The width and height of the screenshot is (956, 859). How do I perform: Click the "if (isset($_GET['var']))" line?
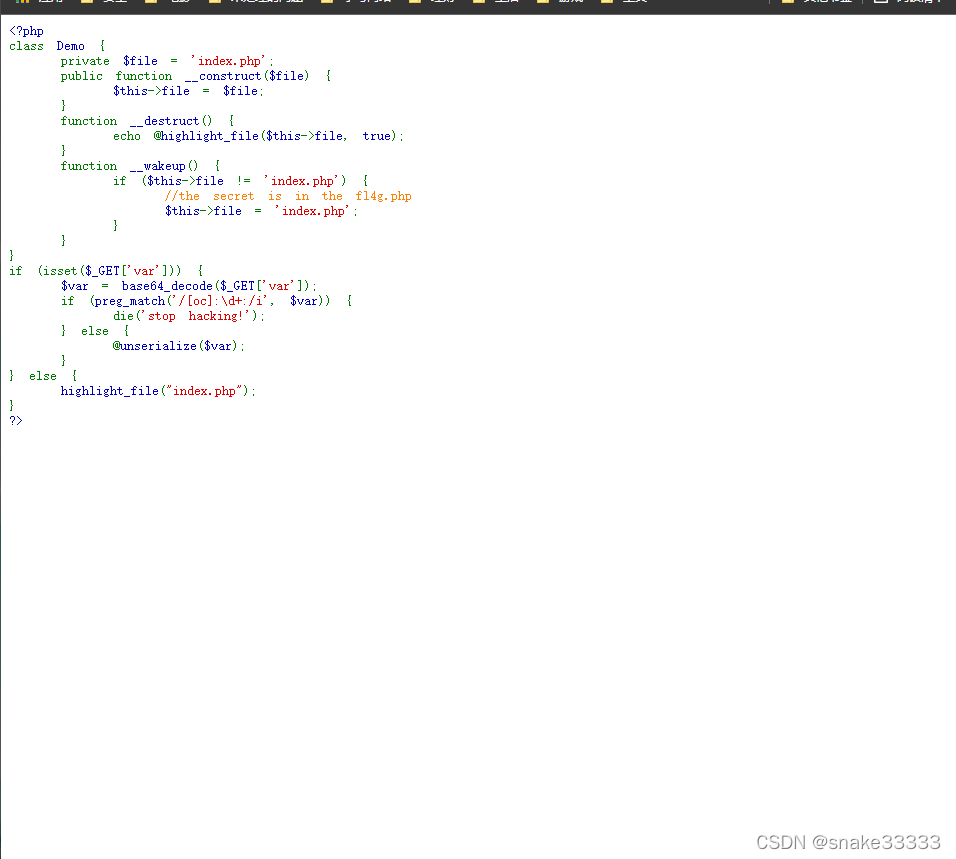click(106, 271)
